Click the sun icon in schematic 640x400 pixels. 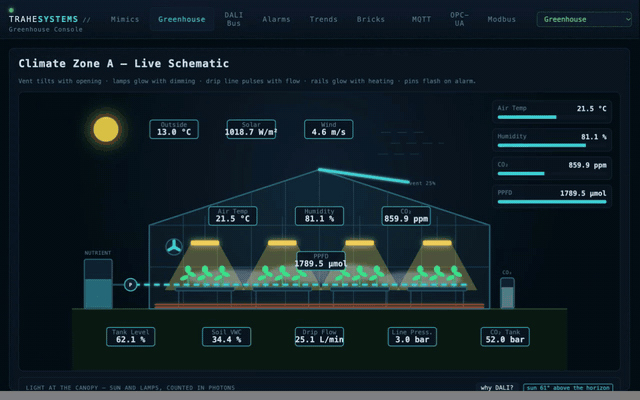106,129
